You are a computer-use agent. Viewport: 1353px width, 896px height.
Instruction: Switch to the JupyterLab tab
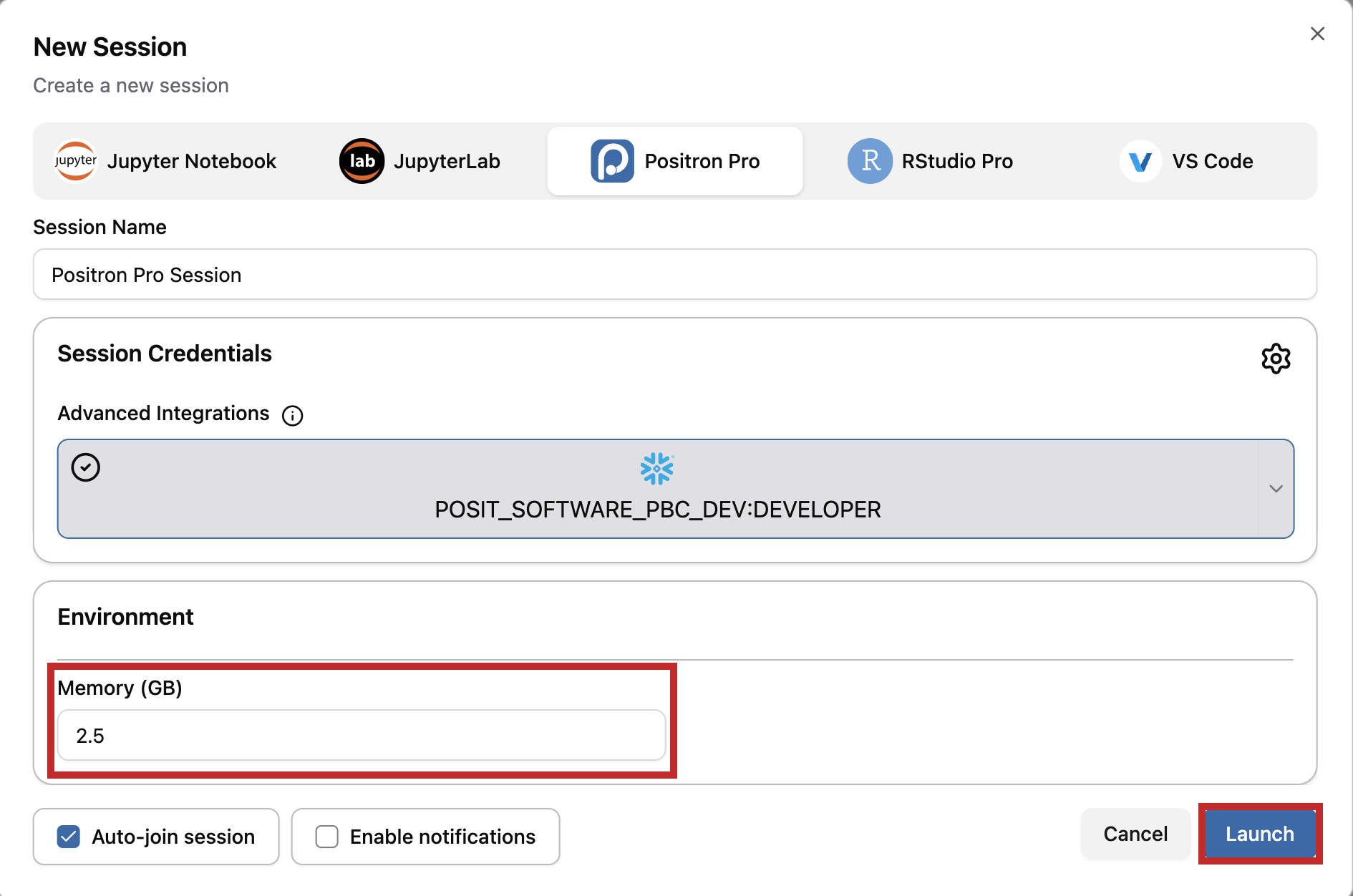click(446, 161)
